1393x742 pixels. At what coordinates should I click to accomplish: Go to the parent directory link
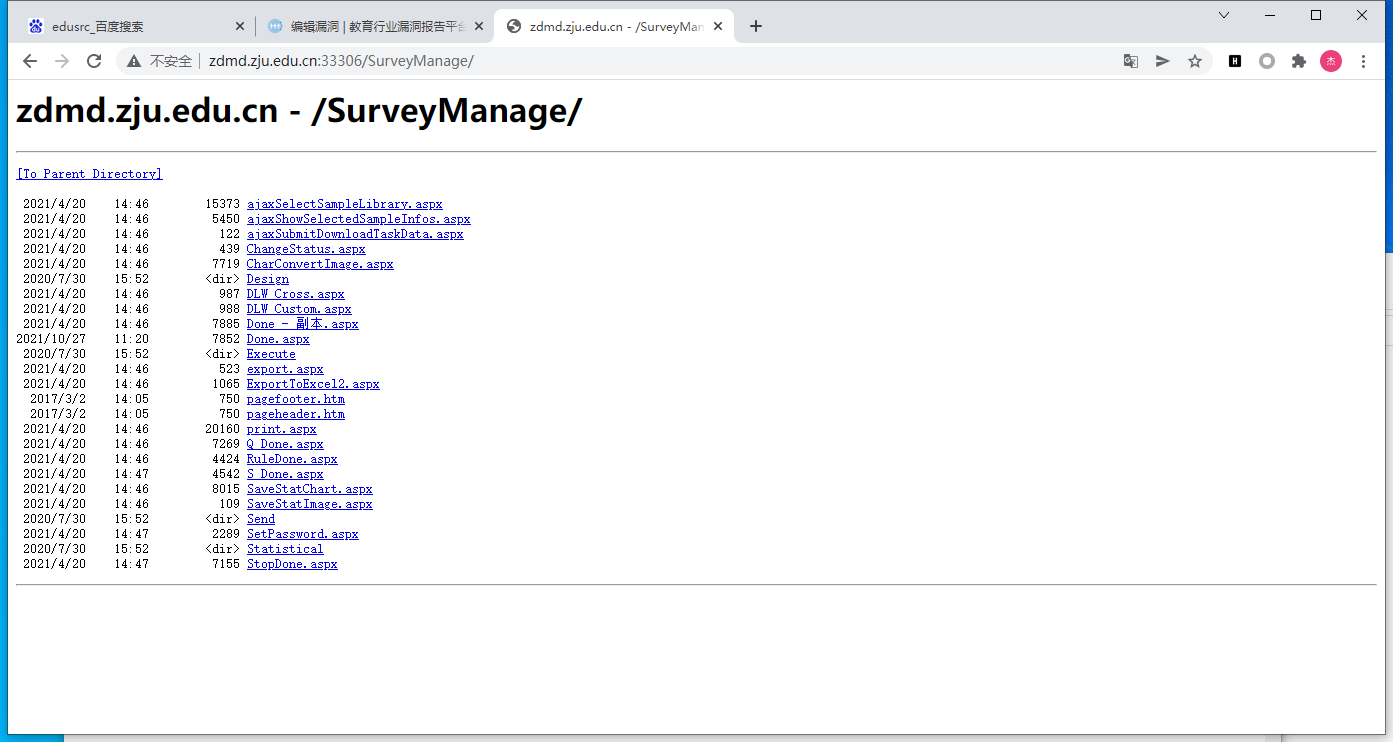(x=89, y=174)
